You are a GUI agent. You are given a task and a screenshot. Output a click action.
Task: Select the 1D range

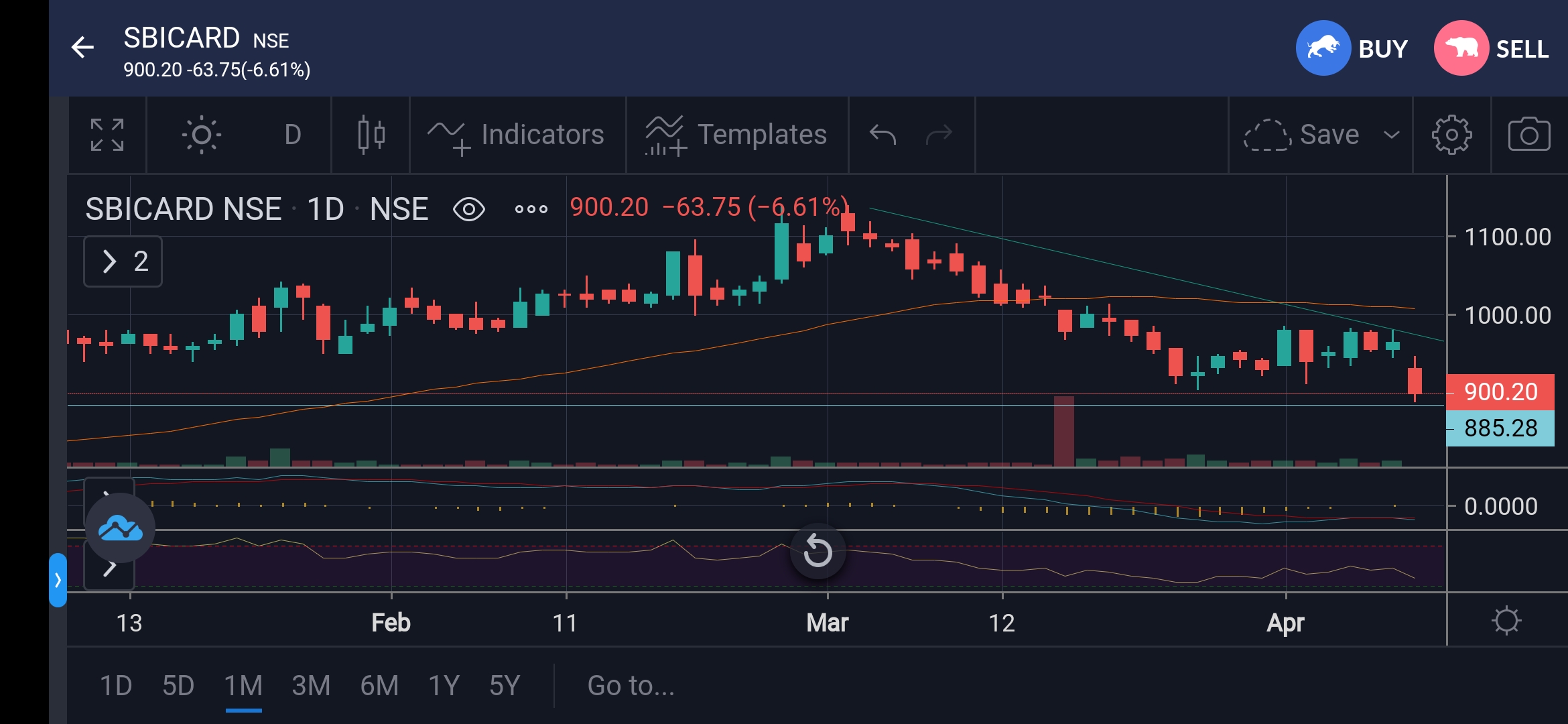[115, 686]
